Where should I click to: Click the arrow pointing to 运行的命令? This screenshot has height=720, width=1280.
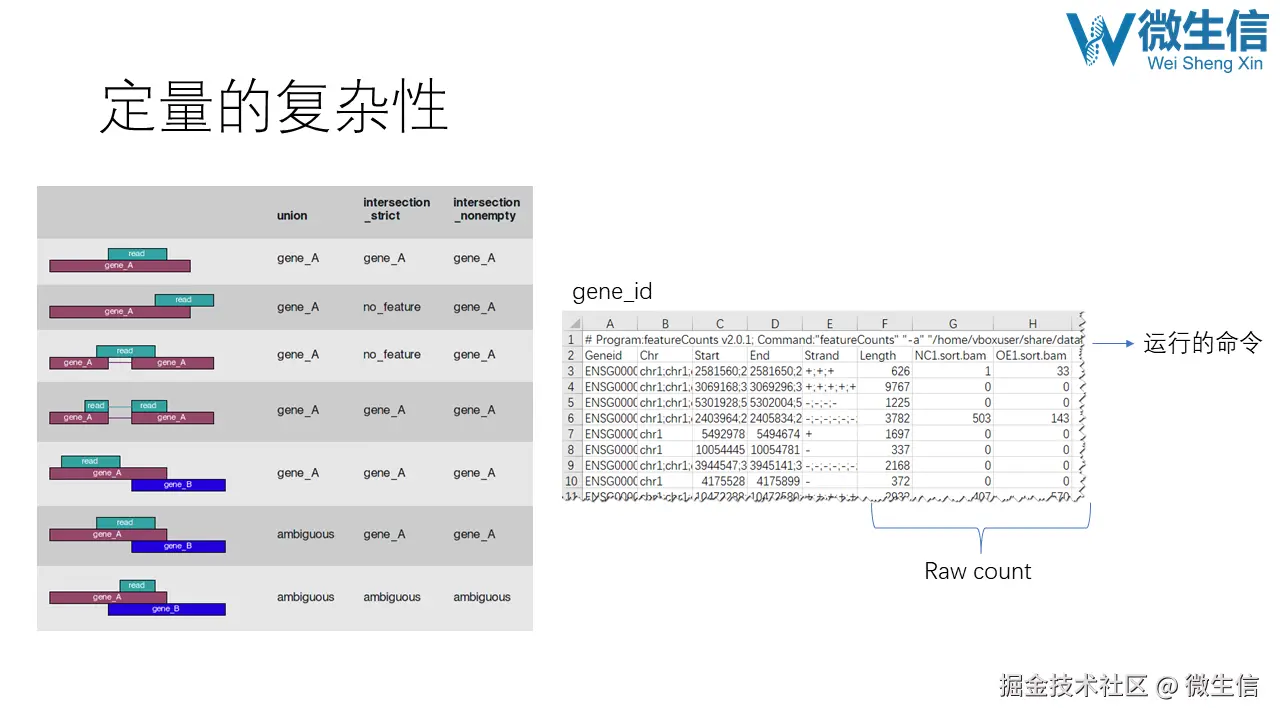[x=1113, y=341]
